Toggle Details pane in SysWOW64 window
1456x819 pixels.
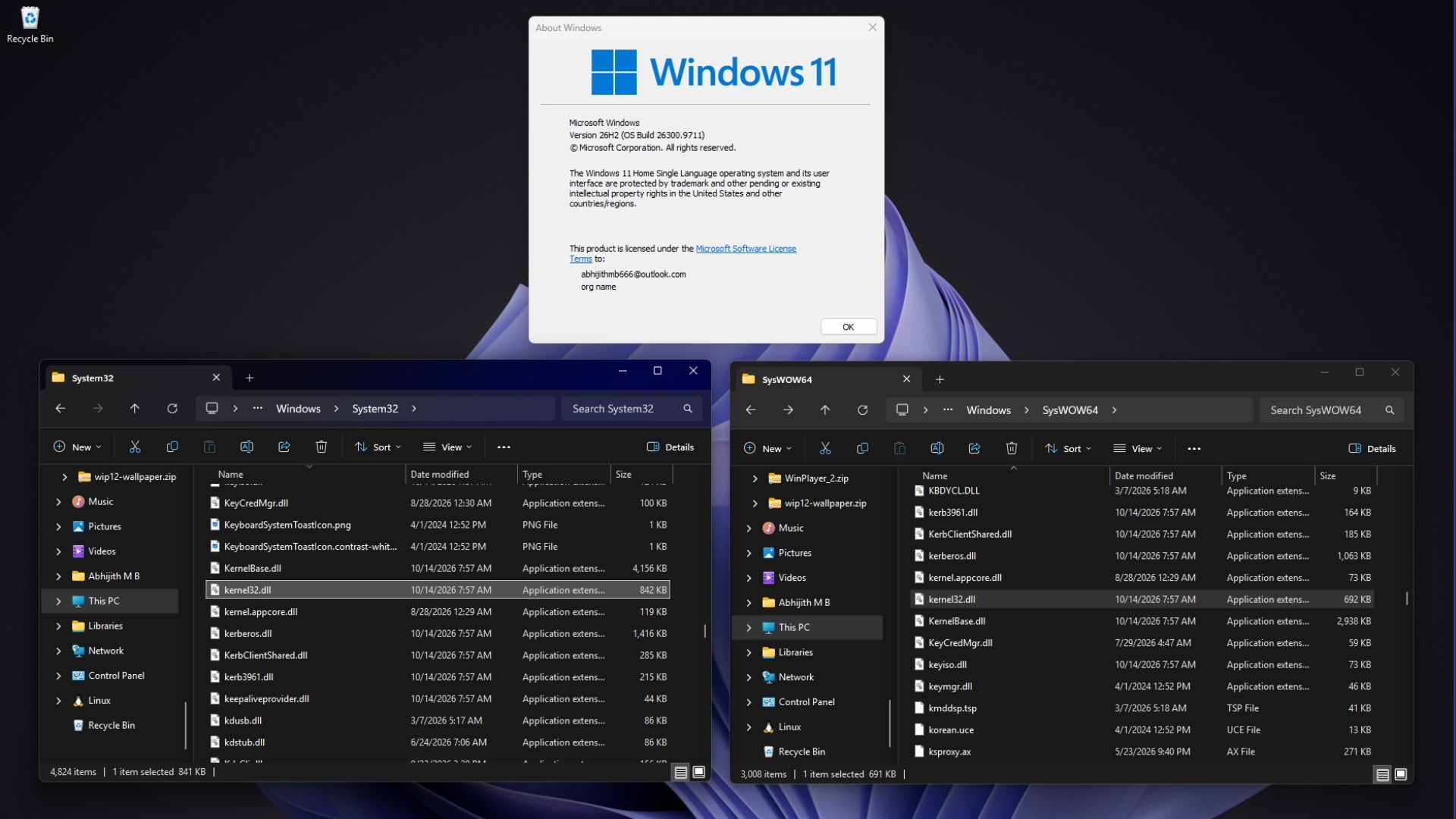click(1372, 449)
